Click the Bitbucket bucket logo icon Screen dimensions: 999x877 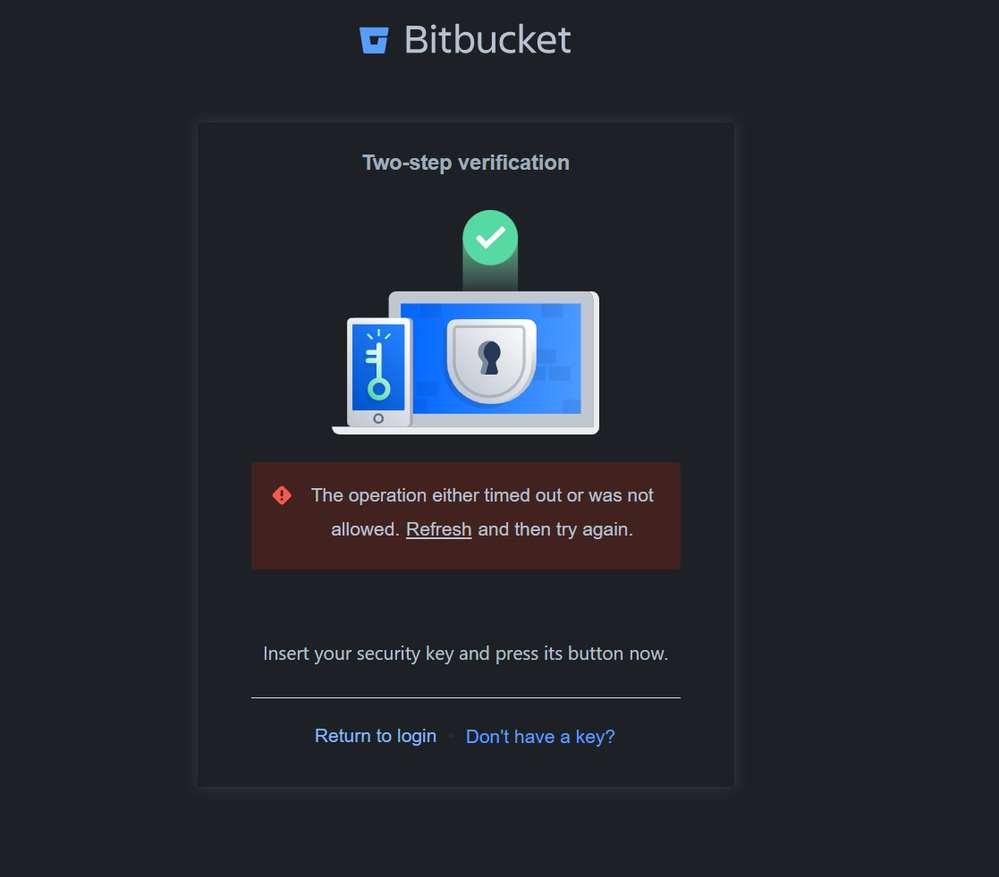[374, 40]
